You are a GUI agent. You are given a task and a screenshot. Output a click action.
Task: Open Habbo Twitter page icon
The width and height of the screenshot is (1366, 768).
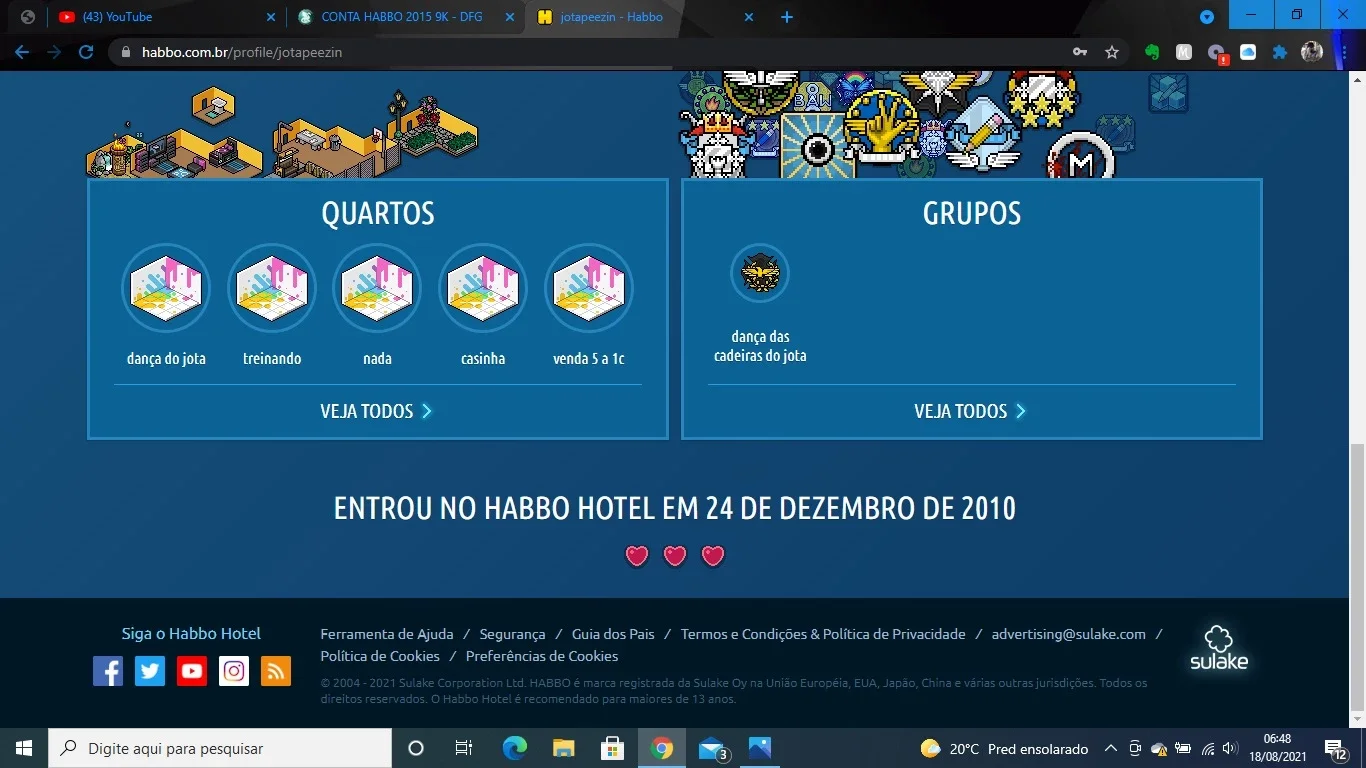(x=150, y=671)
